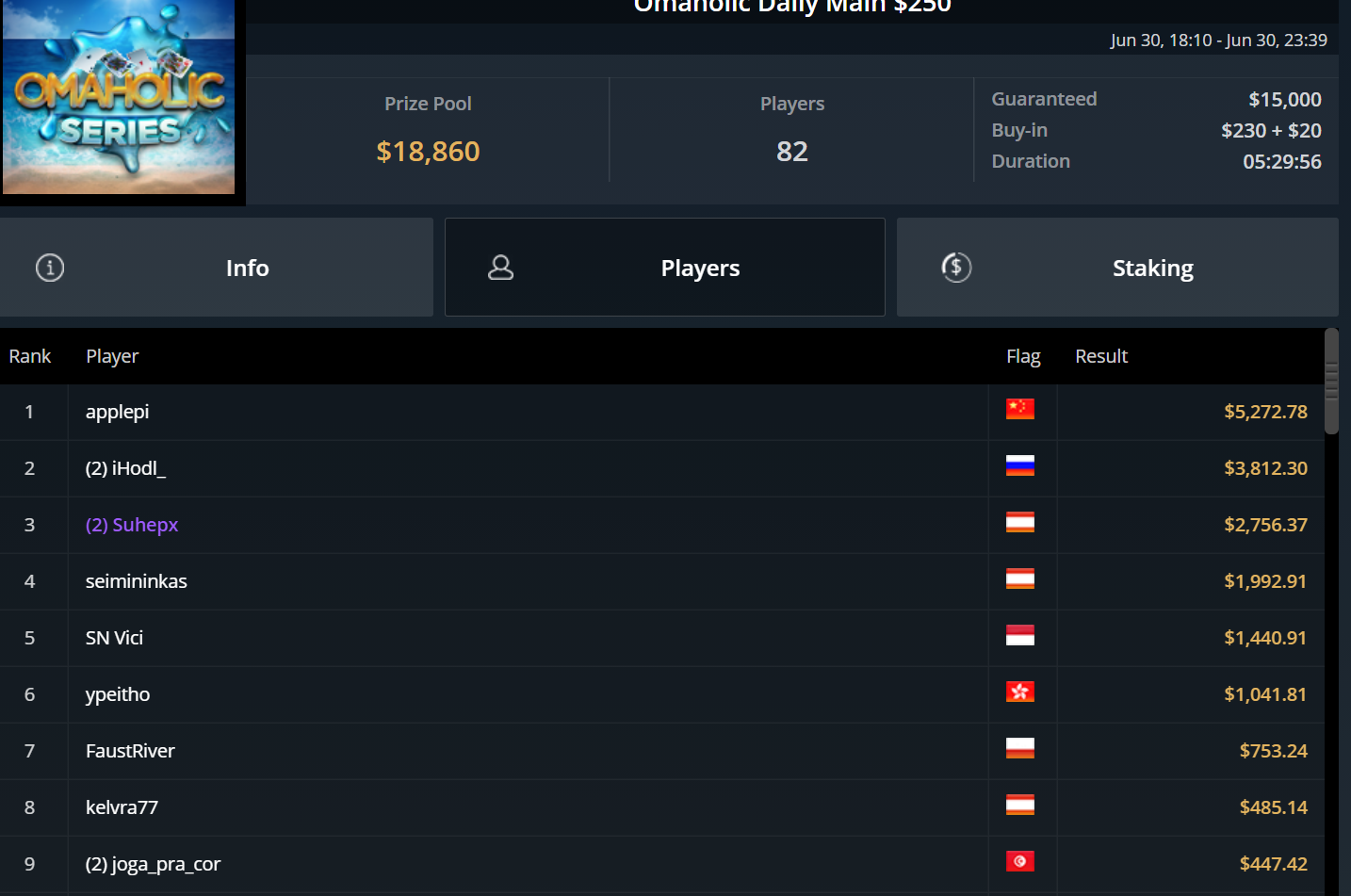Viewport: 1351px width, 896px height.
Task: Click Tunisia flag beside joga_pra_cor
Action: [1020, 861]
